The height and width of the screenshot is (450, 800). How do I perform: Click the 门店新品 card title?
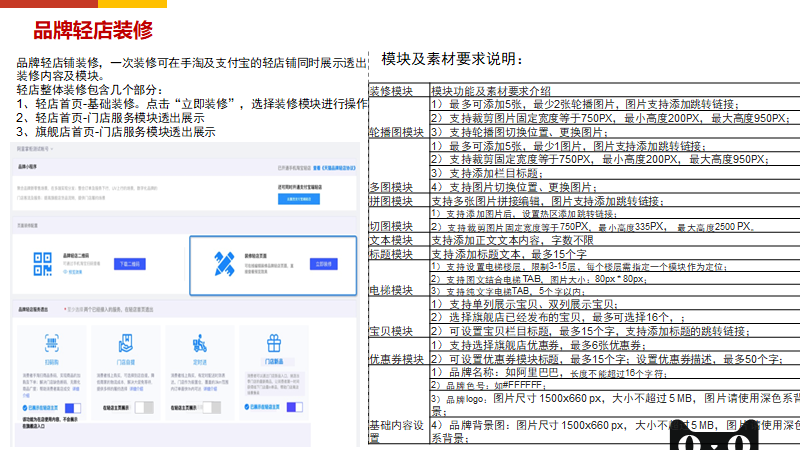(x=274, y=361)
